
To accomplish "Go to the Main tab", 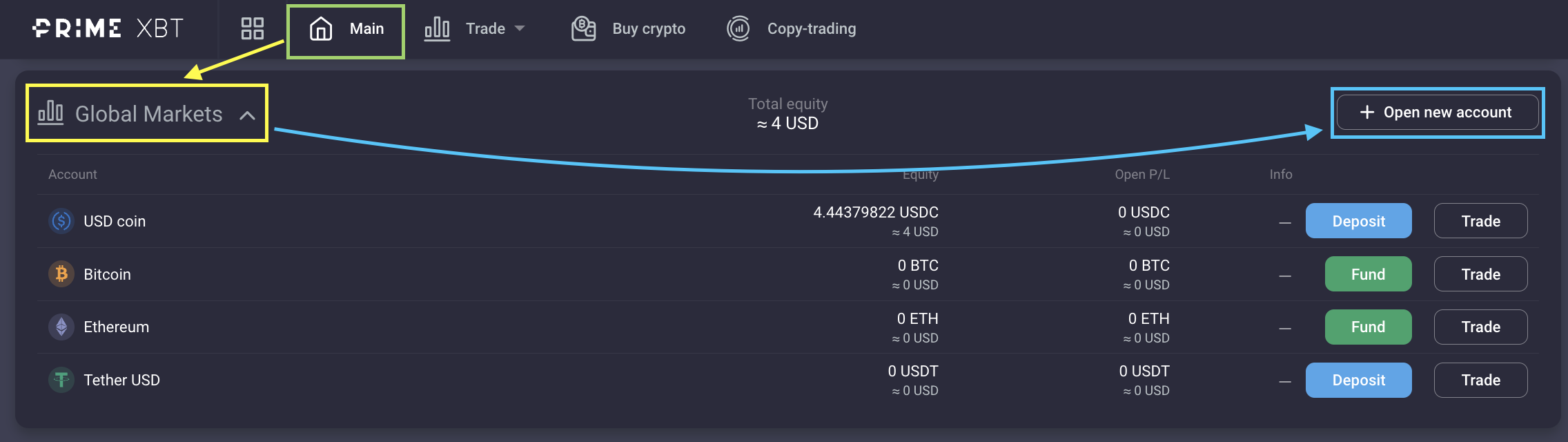I will (x=346, y=29).
